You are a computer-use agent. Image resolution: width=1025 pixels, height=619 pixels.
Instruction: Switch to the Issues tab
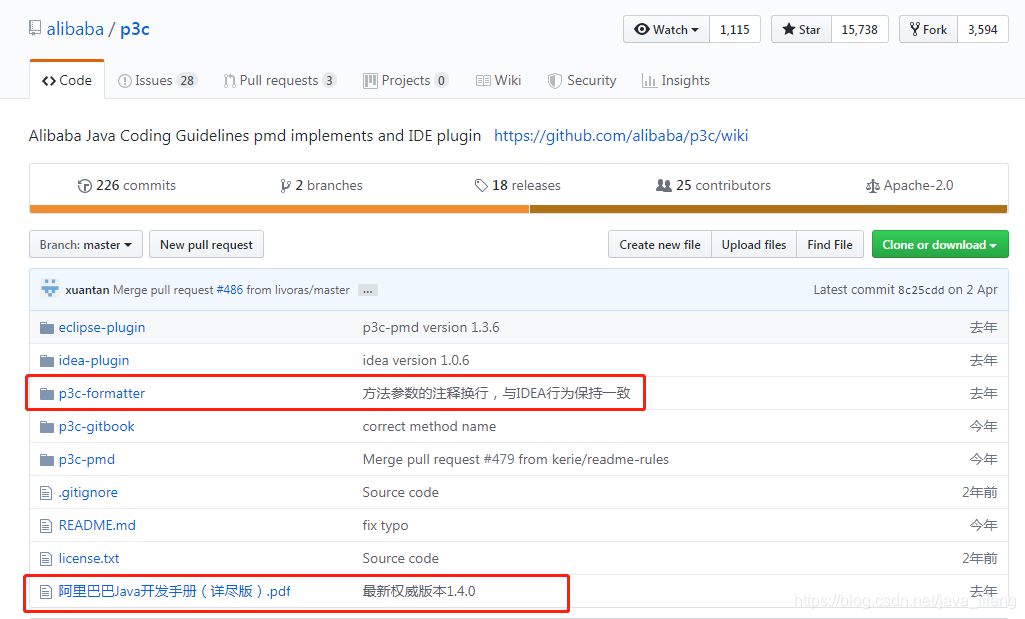pos(157,81)
